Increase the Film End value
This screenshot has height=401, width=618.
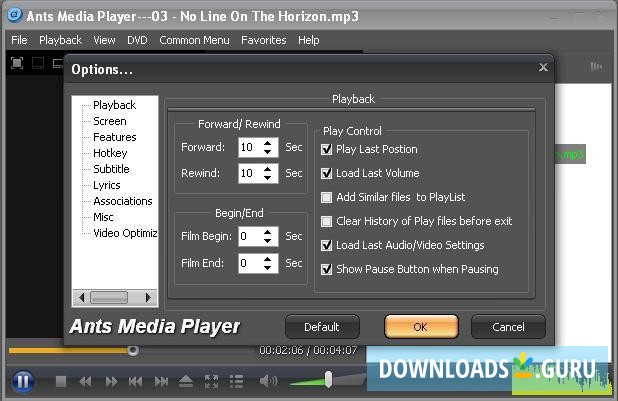(x=268, y=259)
